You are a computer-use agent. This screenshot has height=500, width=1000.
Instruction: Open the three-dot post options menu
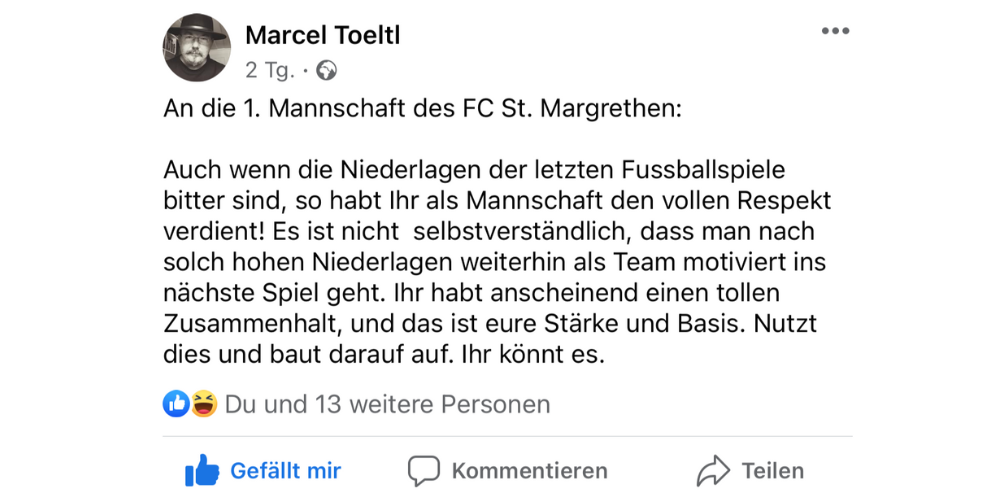835,32
